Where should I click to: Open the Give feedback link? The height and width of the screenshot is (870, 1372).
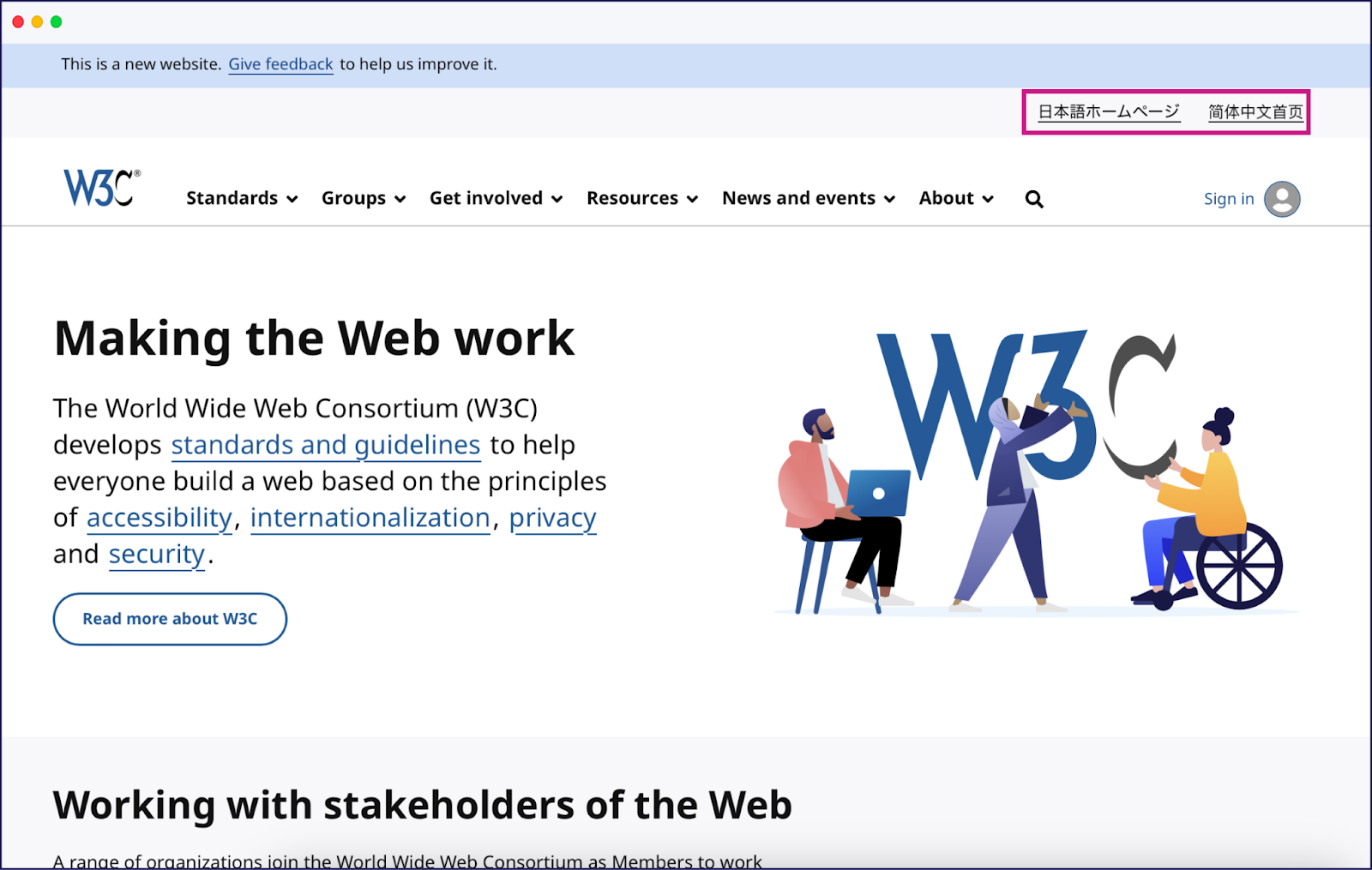click(280, 63)
